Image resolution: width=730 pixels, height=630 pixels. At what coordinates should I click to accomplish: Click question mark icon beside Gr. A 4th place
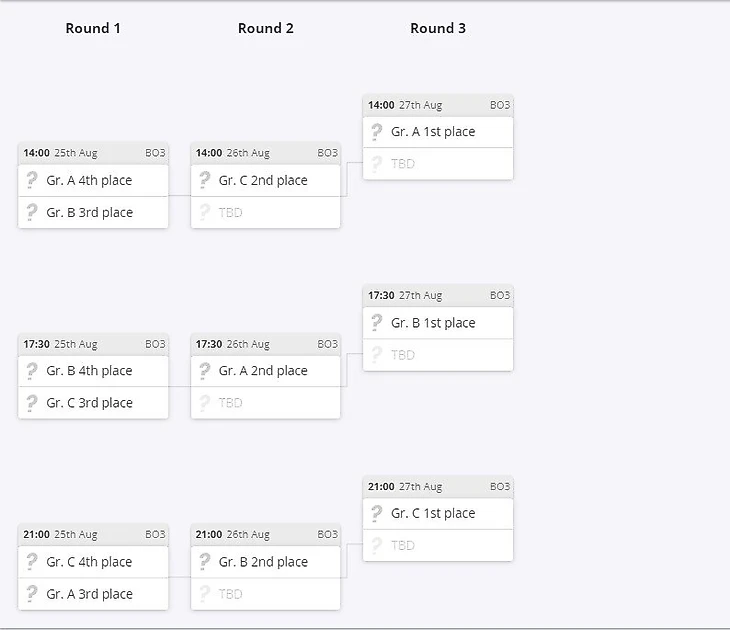click(x=32, y=179)
